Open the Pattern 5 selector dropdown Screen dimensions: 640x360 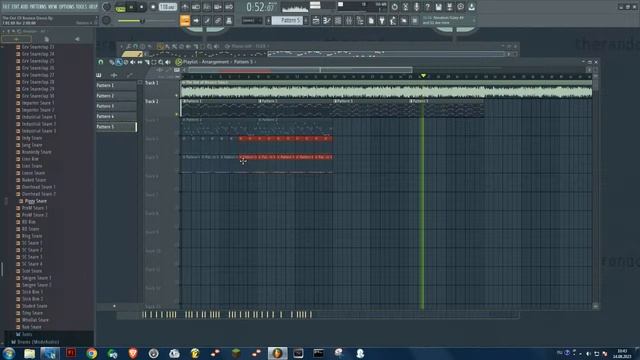[287, 20]
